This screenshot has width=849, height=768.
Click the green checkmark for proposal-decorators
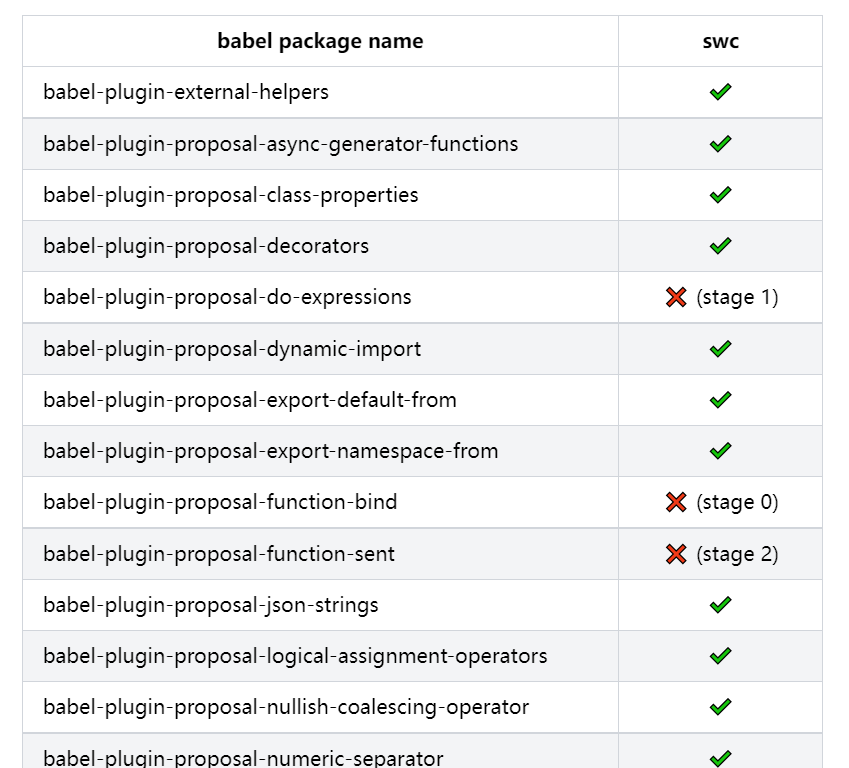720,246
